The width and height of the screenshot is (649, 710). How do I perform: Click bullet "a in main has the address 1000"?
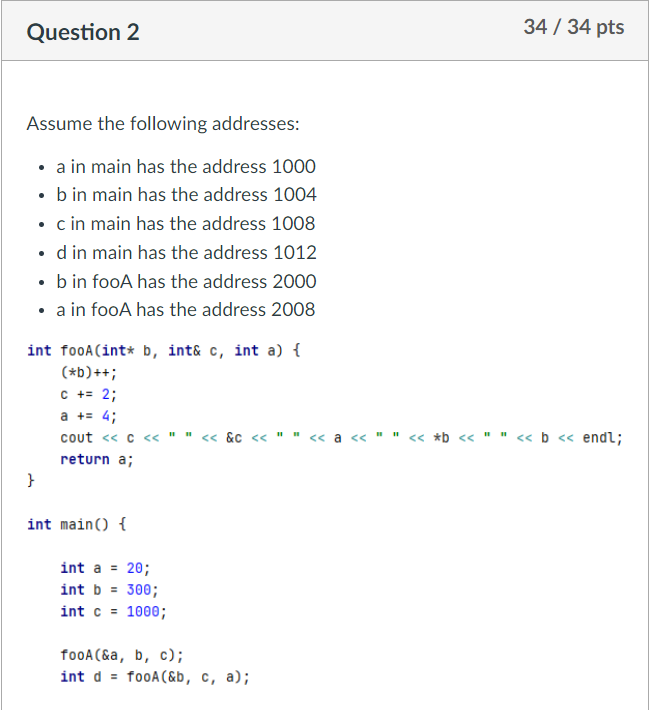click(186, 167)
